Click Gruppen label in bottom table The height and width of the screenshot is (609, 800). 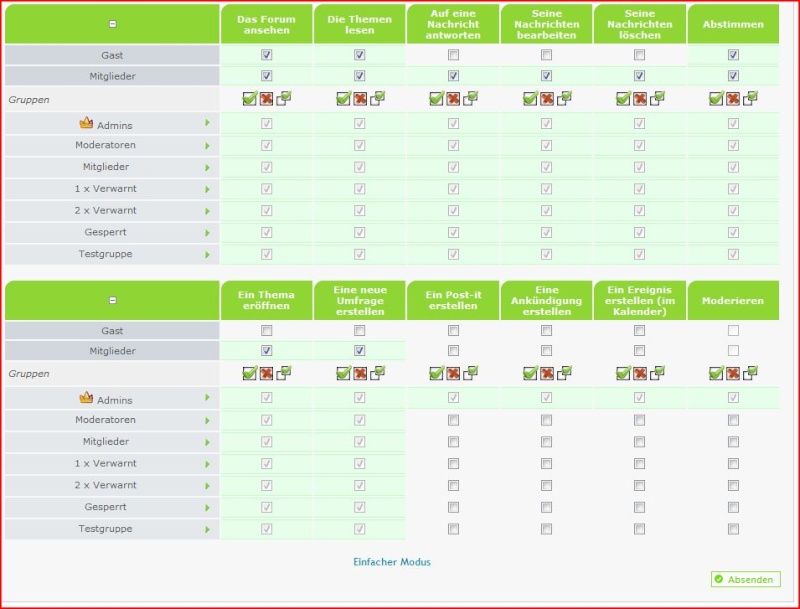point(29,373)
